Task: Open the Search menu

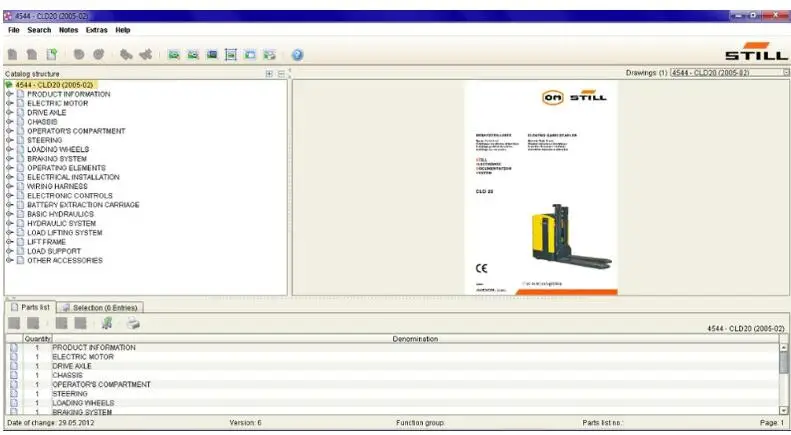Action: (39, 30)
